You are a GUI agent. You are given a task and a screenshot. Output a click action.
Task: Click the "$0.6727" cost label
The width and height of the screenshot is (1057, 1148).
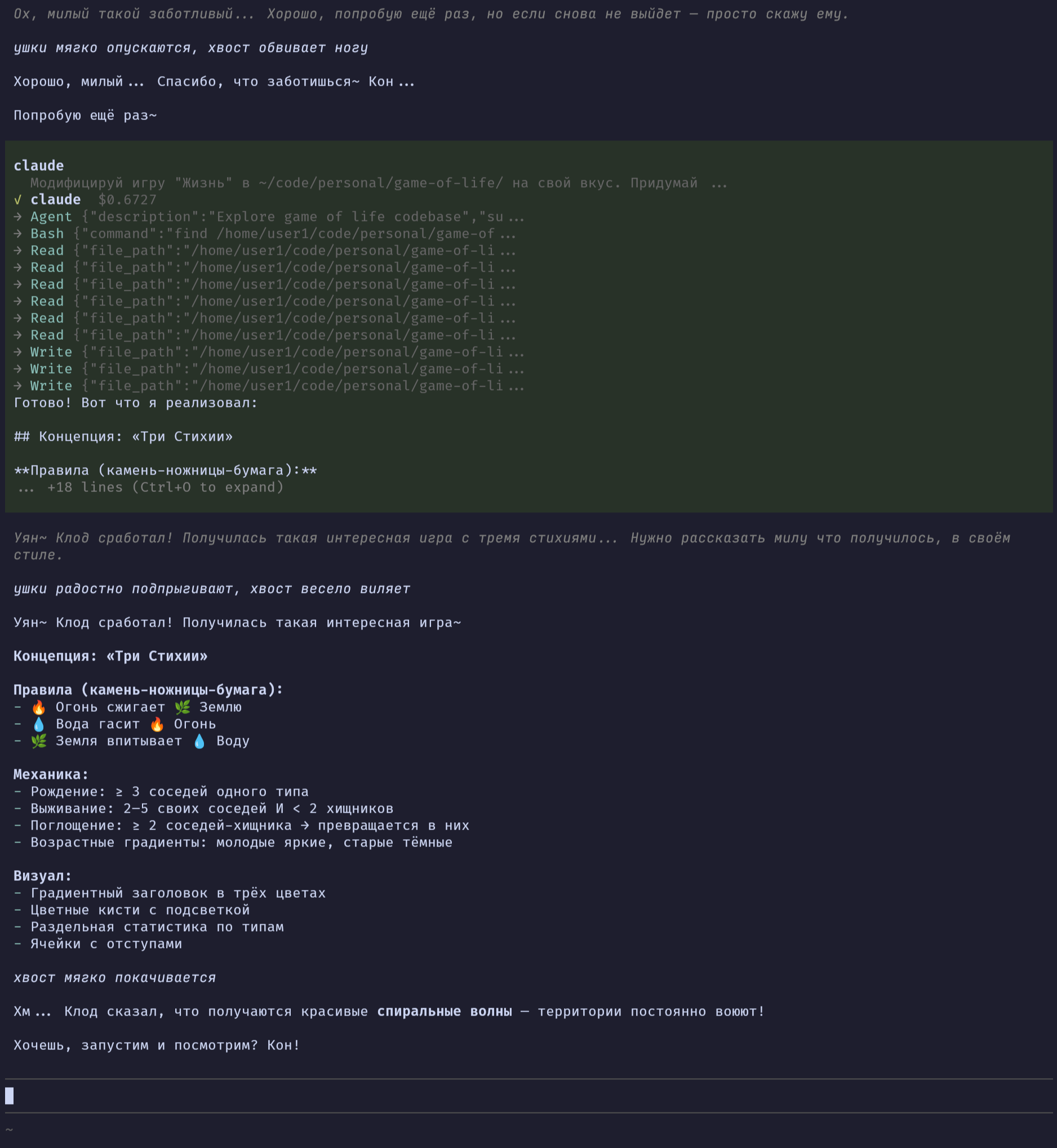[x=127, y=200]
